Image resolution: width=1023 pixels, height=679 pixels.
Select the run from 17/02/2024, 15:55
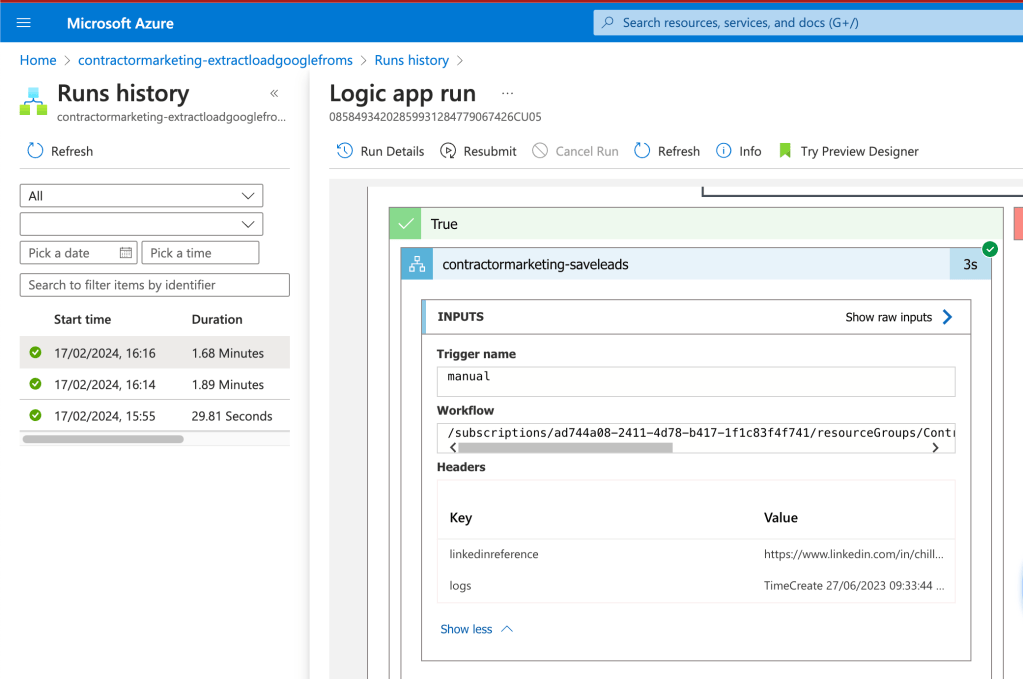tap(155, 415)
